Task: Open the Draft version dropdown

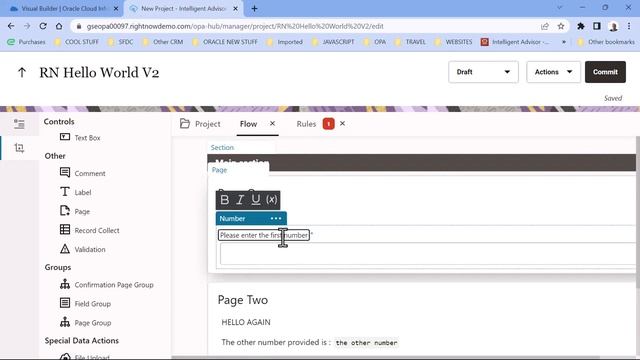Action: coord(483,72)
